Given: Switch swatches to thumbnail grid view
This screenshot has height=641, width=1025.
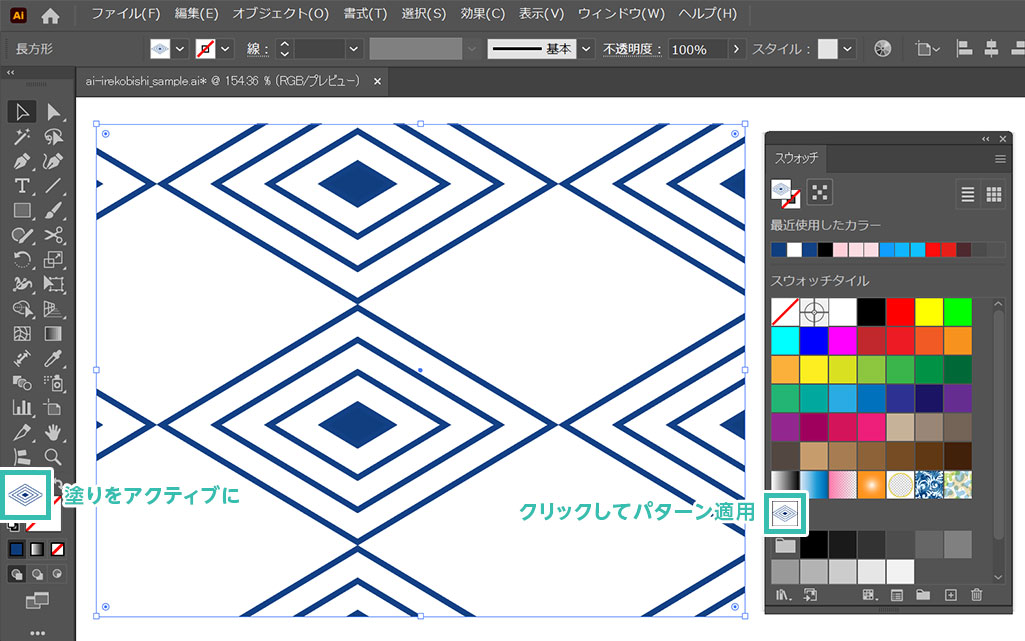Looking at the screenshot, I should [x=993, y=195].
